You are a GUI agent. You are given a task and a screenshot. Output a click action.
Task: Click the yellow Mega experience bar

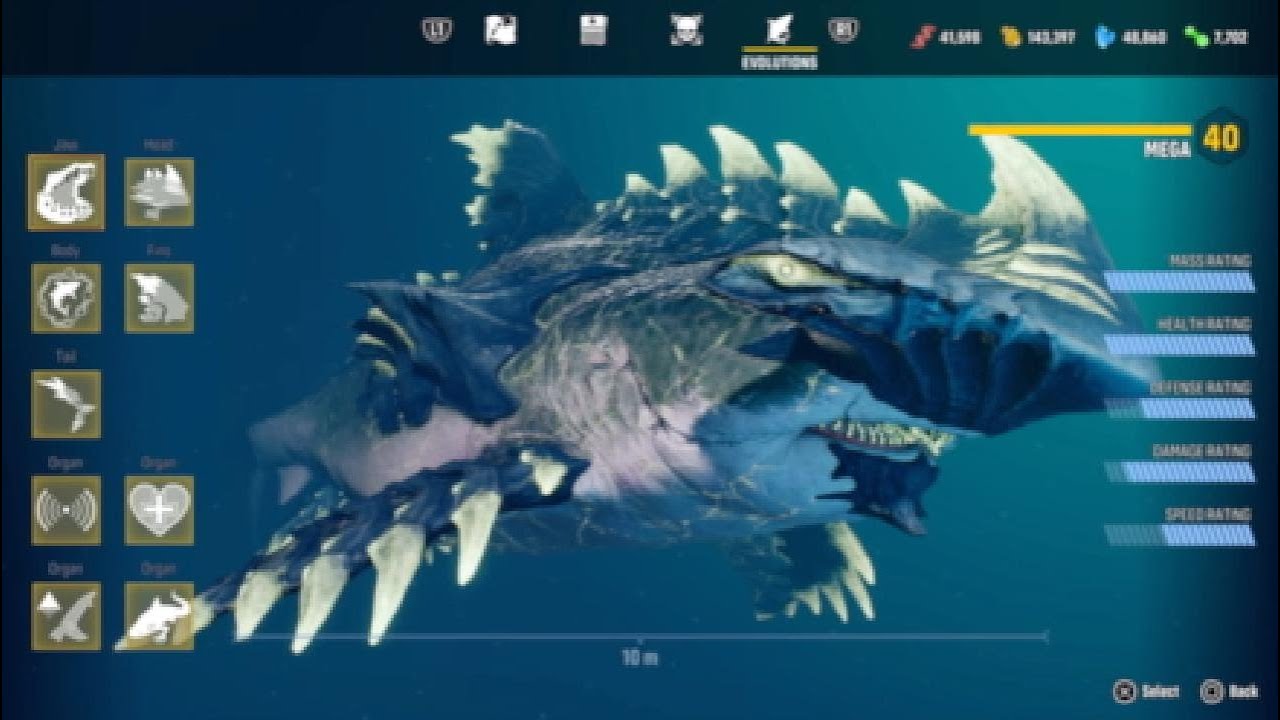tap(1080, 130)
